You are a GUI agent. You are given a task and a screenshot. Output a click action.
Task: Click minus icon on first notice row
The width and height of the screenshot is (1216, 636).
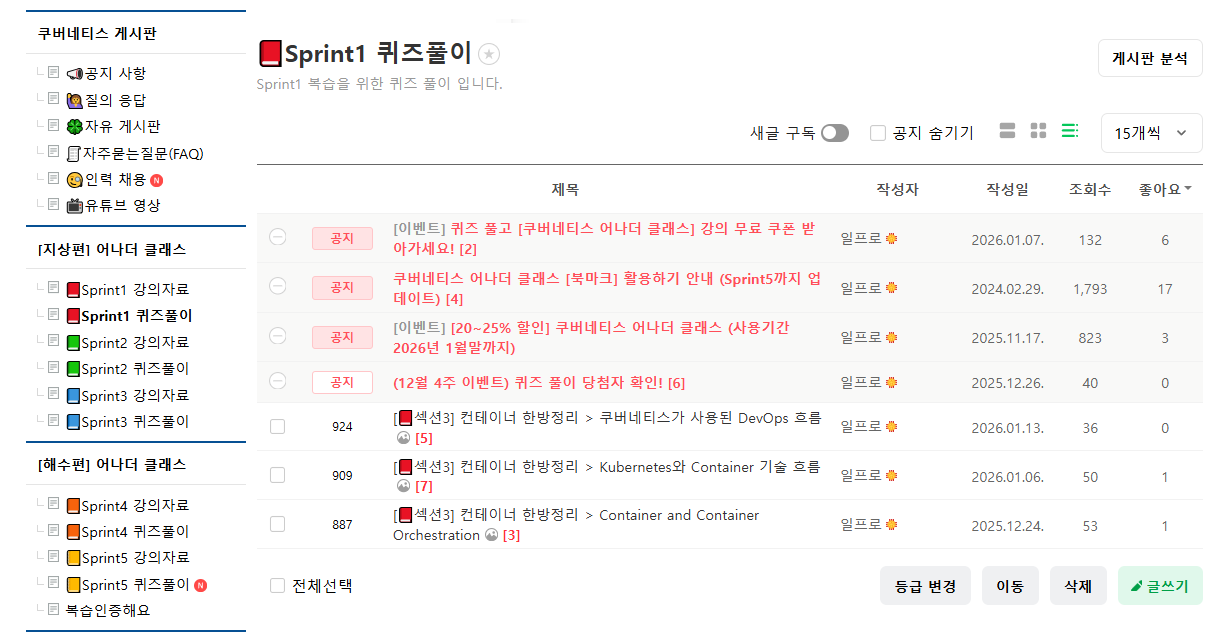pos(278,237)
